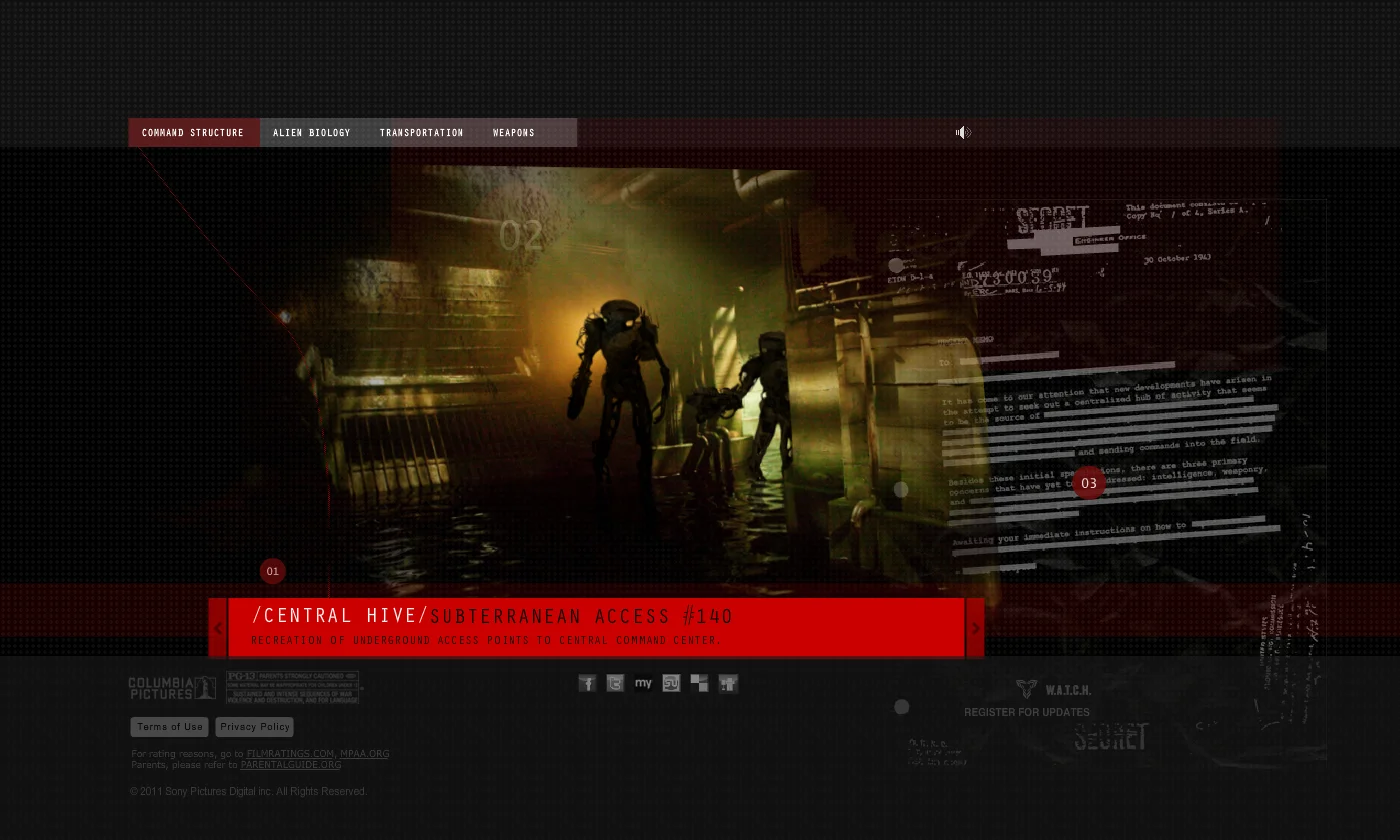Viewport: 1400px width, 840px height.
Task: Select the MySpace share icon
Action: (643, 683)
